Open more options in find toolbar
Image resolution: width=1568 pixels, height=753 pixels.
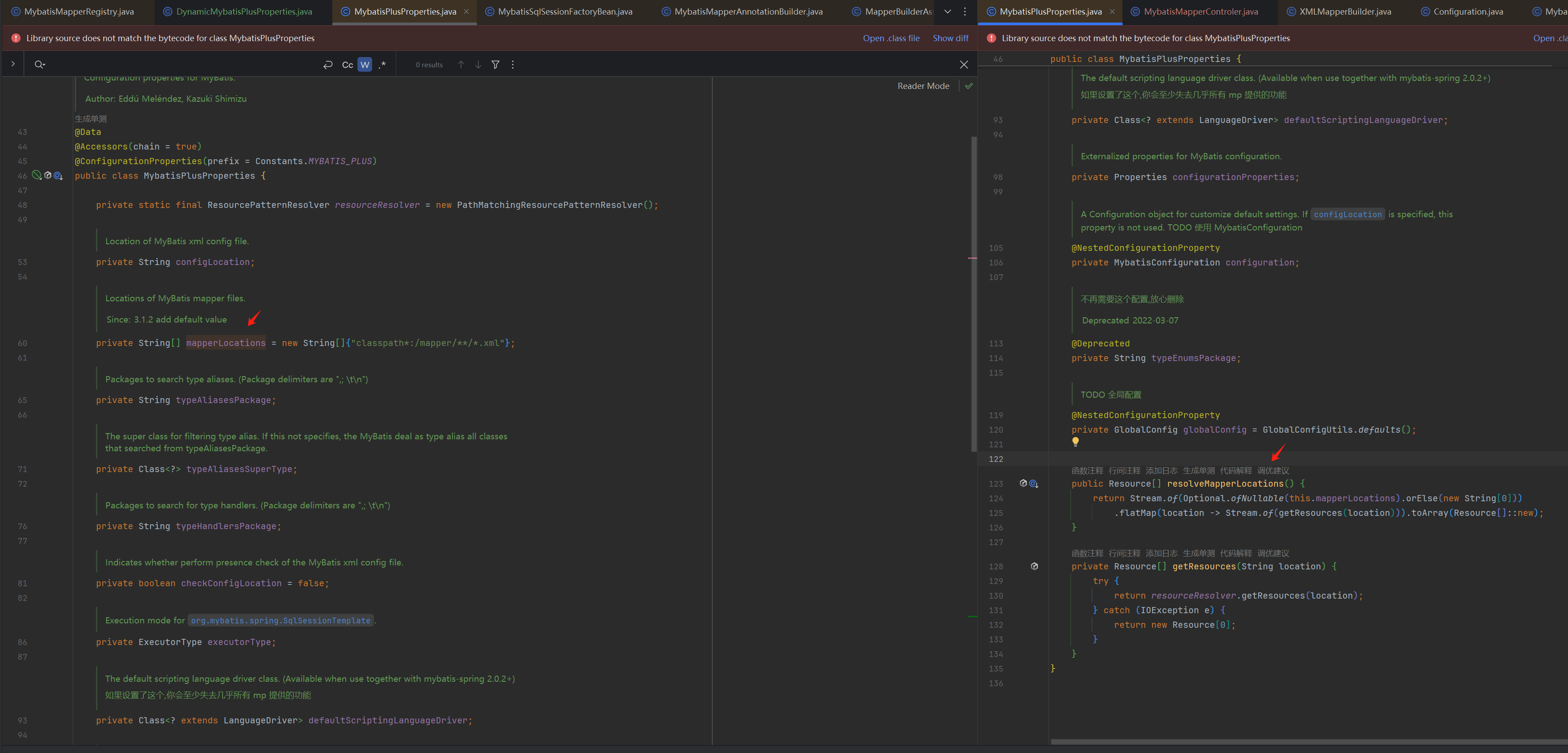pyautogui.click(x=512, y=65)
